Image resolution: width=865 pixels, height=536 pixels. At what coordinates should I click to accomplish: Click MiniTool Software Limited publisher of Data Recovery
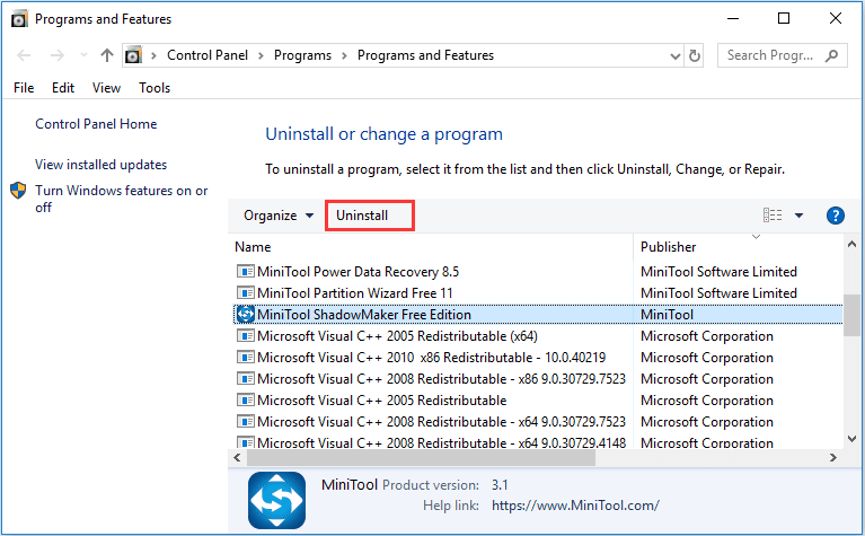pyautogui.click(x=719, y=271)
